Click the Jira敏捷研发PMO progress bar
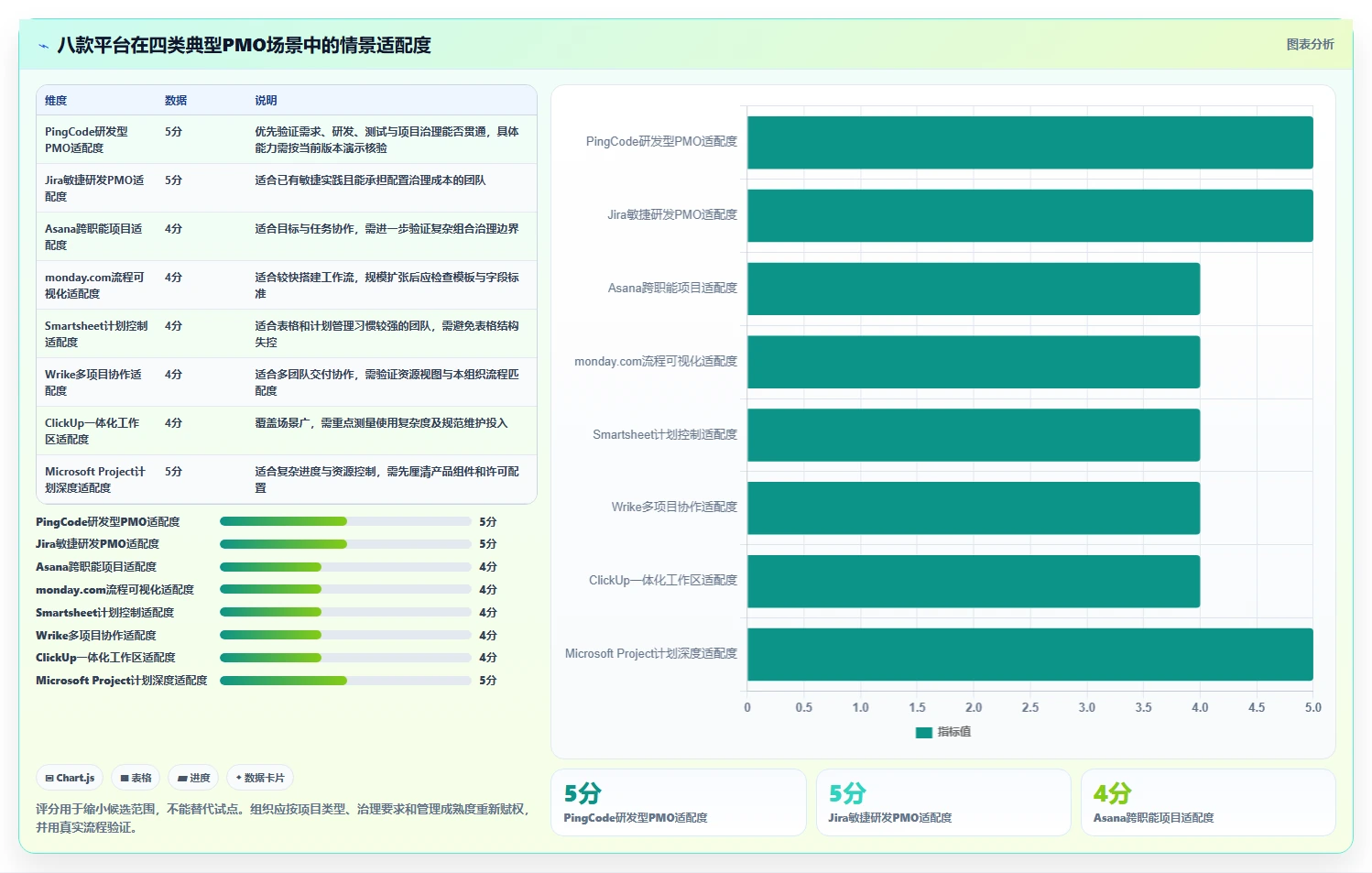Image resolution: width=1372 pixels, height=873 pixels. (x=345, y=544)
